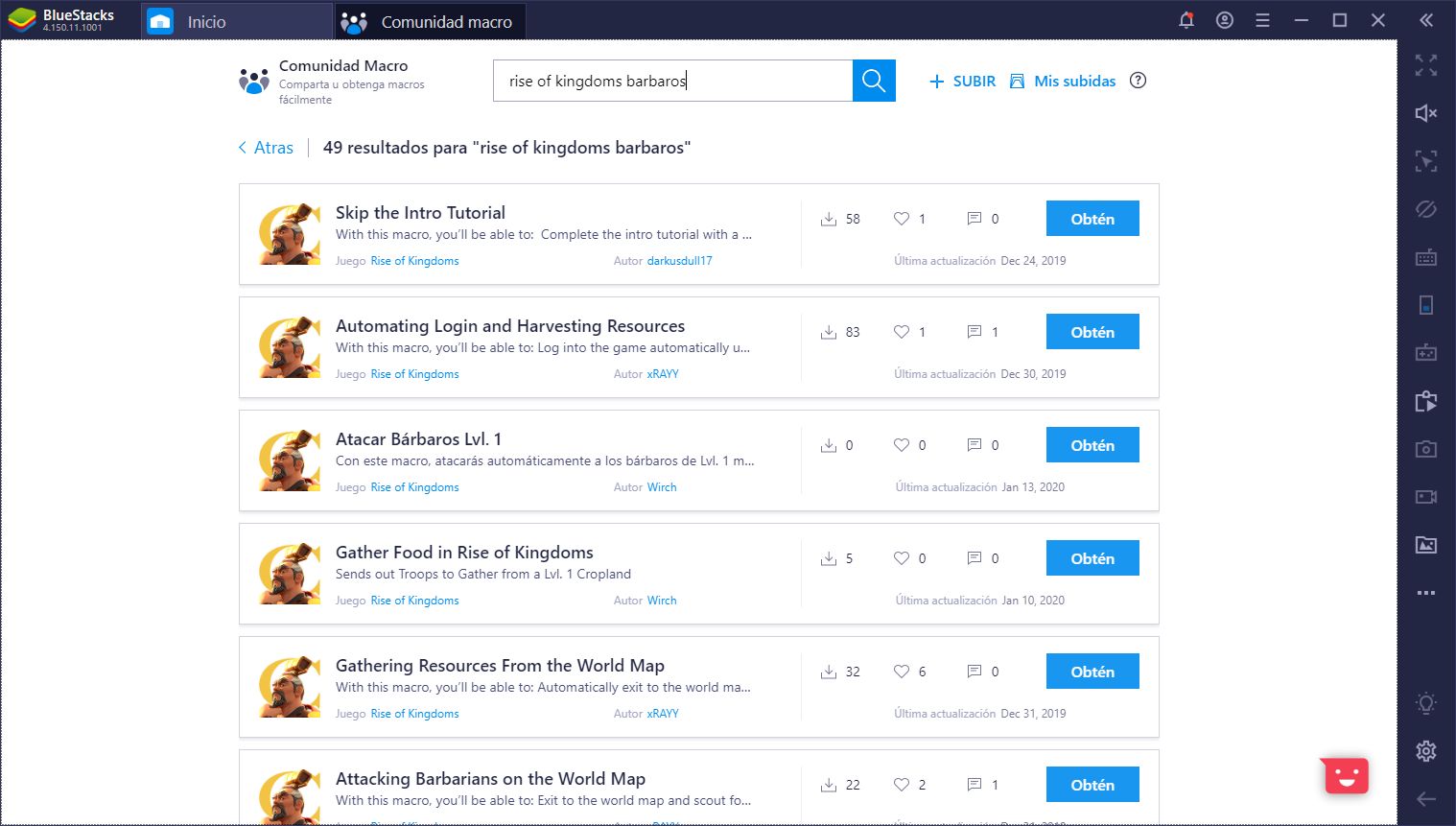The height and width of the screenshot is (826, 1456).
Task: Open the Skip the Intro Tutorial title
Action: pyautogui.click(x=420, y=213)
